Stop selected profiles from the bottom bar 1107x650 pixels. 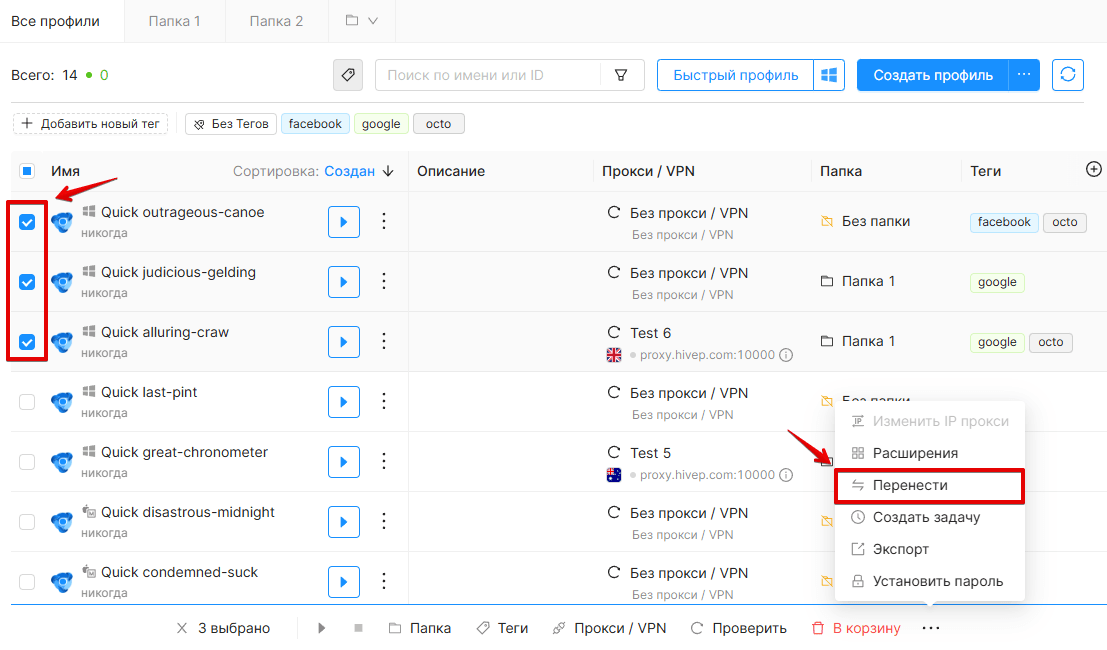click(359, 628)
